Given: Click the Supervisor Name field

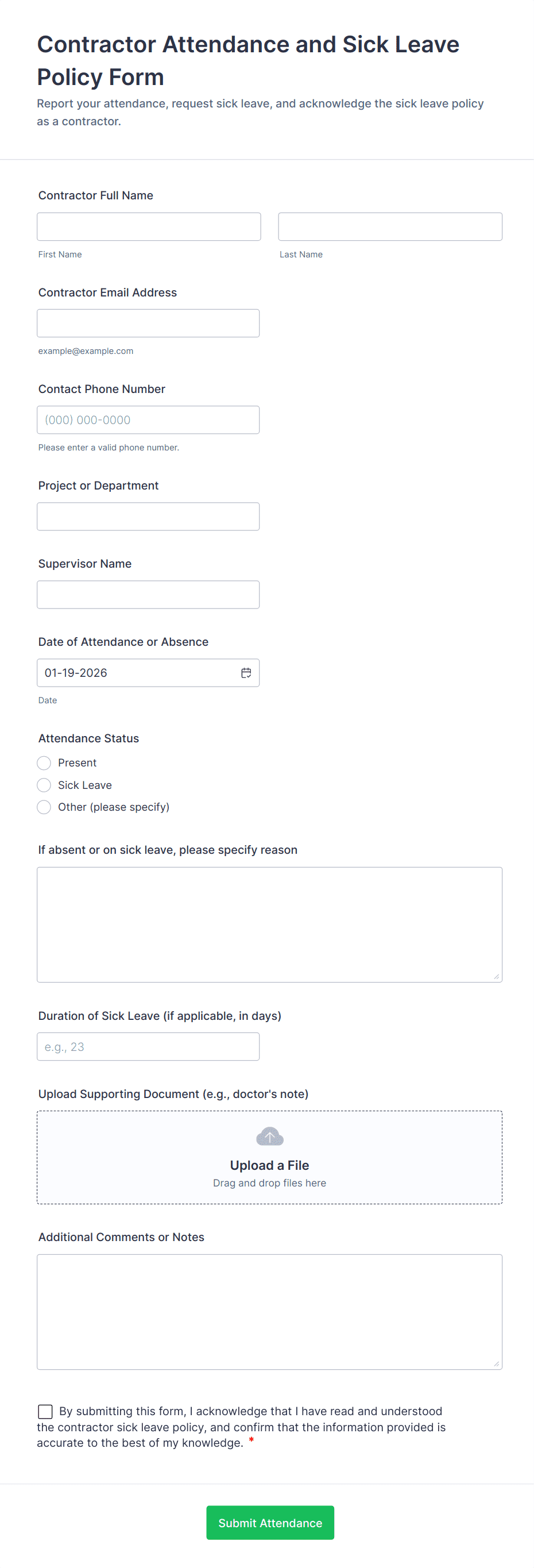Looking at the screenshot, I should point(148,595).
